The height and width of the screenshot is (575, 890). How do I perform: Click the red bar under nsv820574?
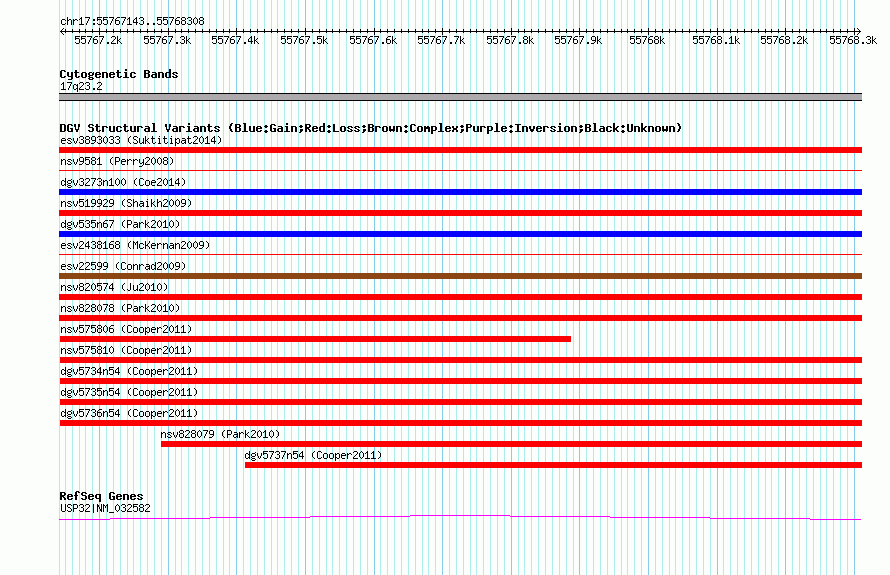click(460, 297)
